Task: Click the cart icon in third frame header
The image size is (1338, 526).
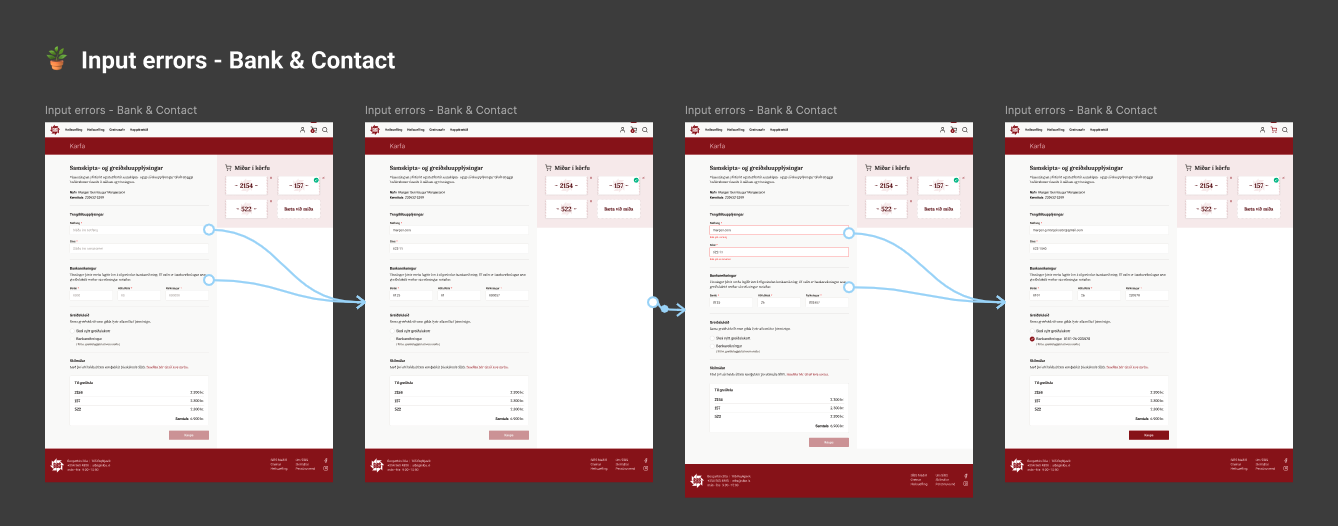Action: (x=953, y=130)
